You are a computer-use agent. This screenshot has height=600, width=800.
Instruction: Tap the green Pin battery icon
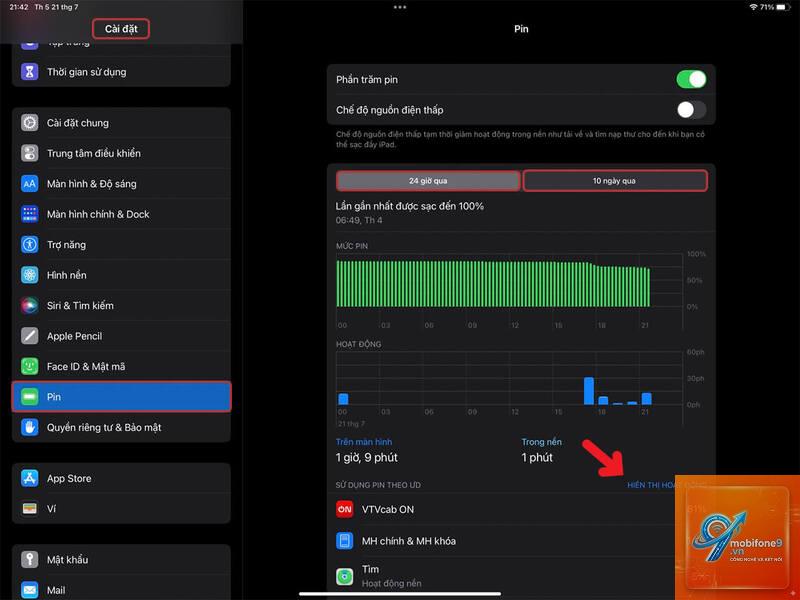tap(30, 396)
